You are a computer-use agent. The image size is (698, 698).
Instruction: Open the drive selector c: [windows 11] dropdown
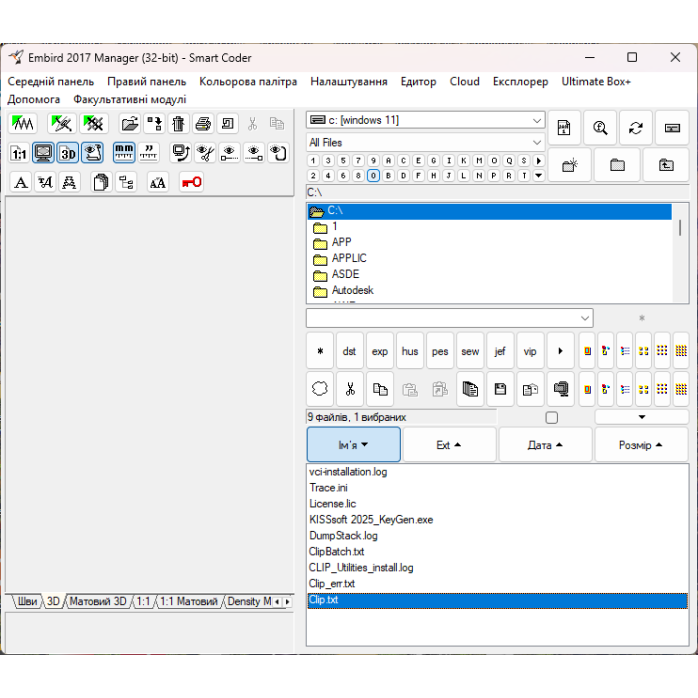click(426, 120)
